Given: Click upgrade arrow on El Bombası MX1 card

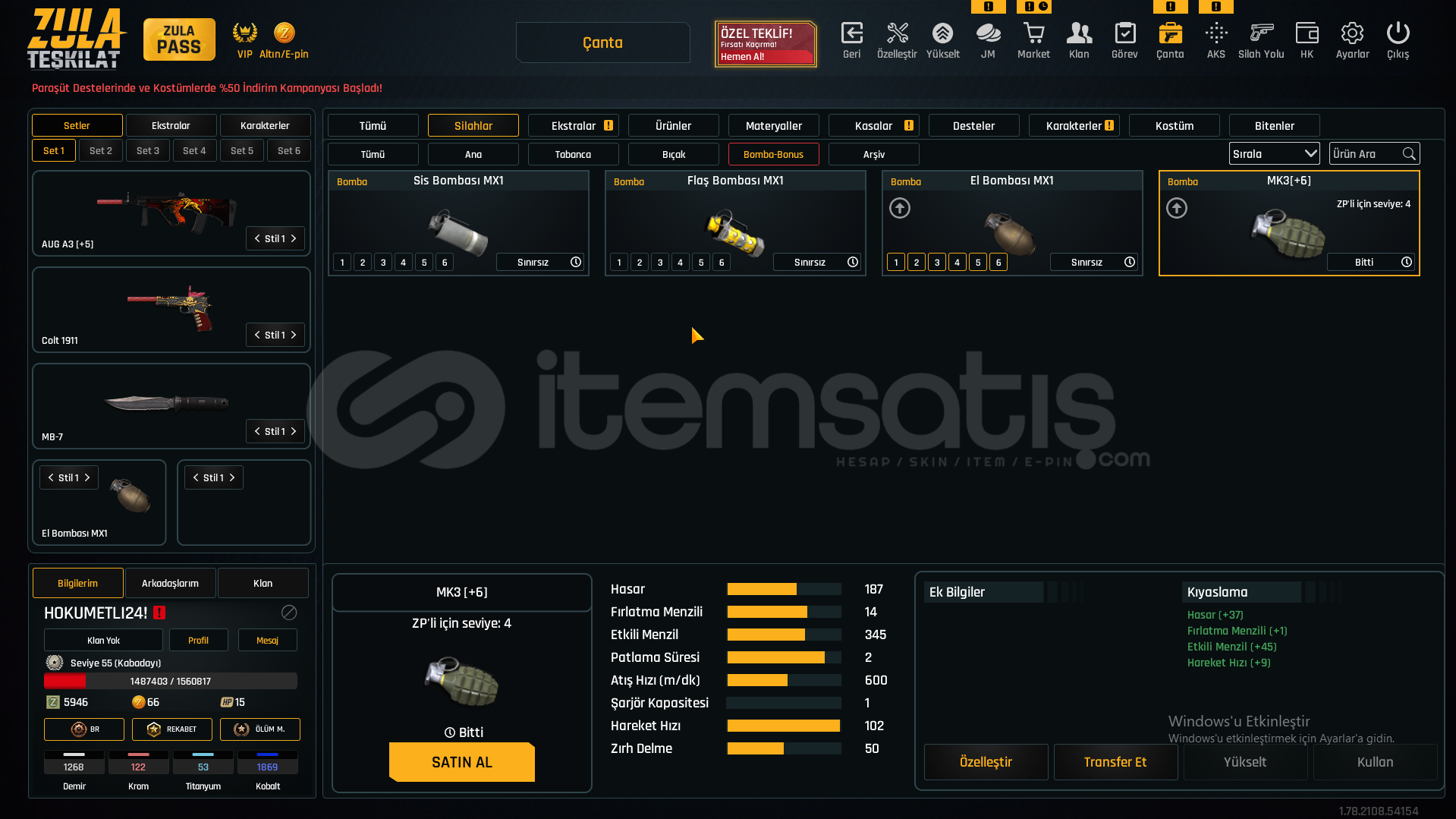Looking at the screenshot, I should coord(900,208).
